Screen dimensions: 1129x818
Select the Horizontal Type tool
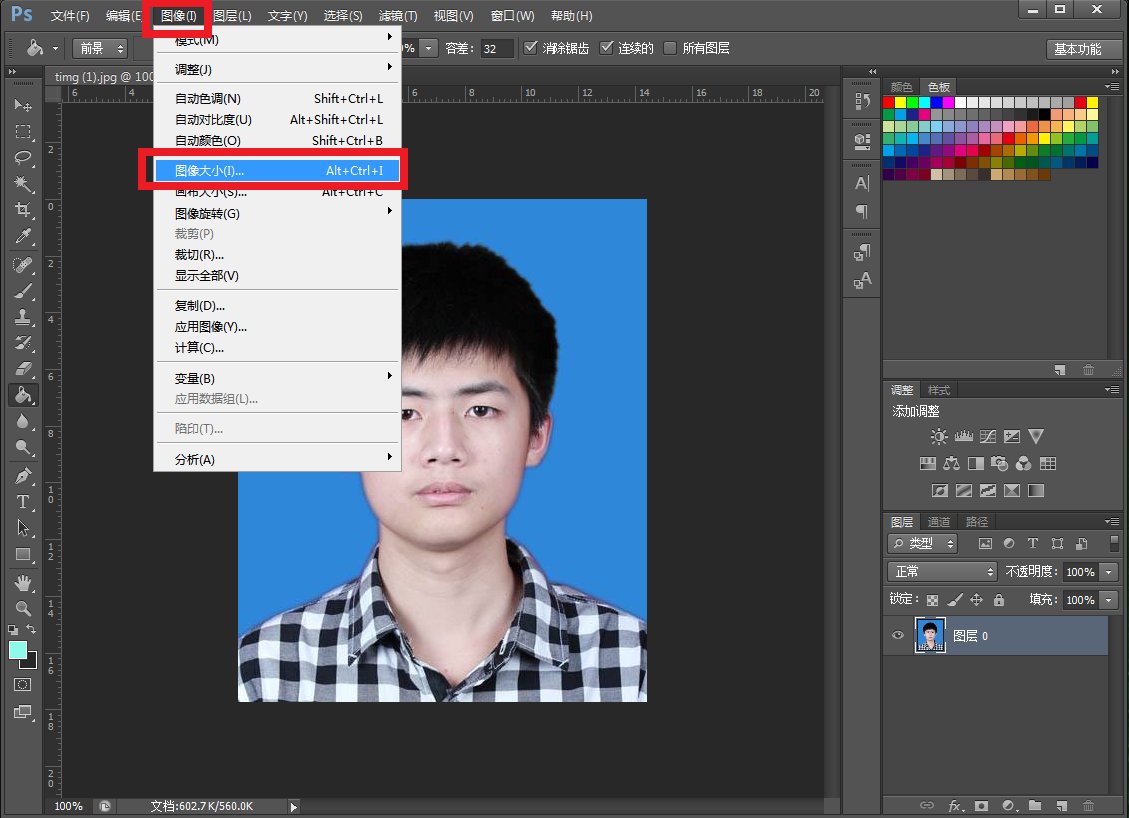tap(23, 502)
